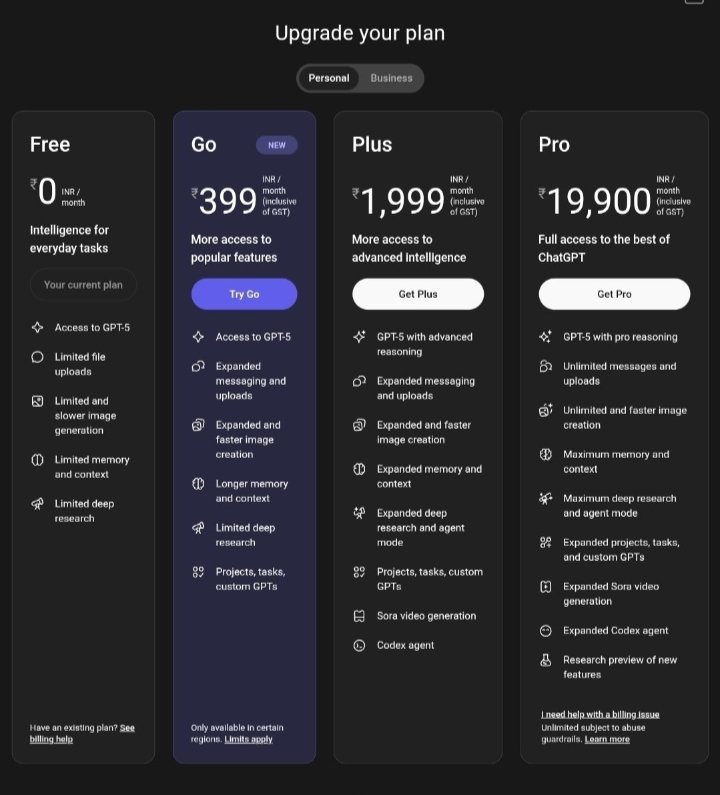
Task: Click the Longer memory and context icon
Action: 198,484
